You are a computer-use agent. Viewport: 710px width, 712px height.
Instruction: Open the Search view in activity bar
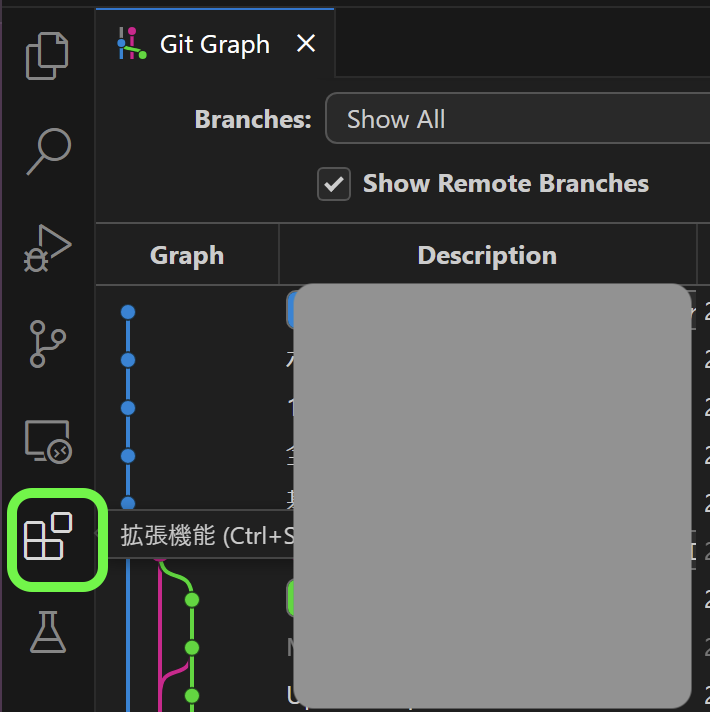48,152
